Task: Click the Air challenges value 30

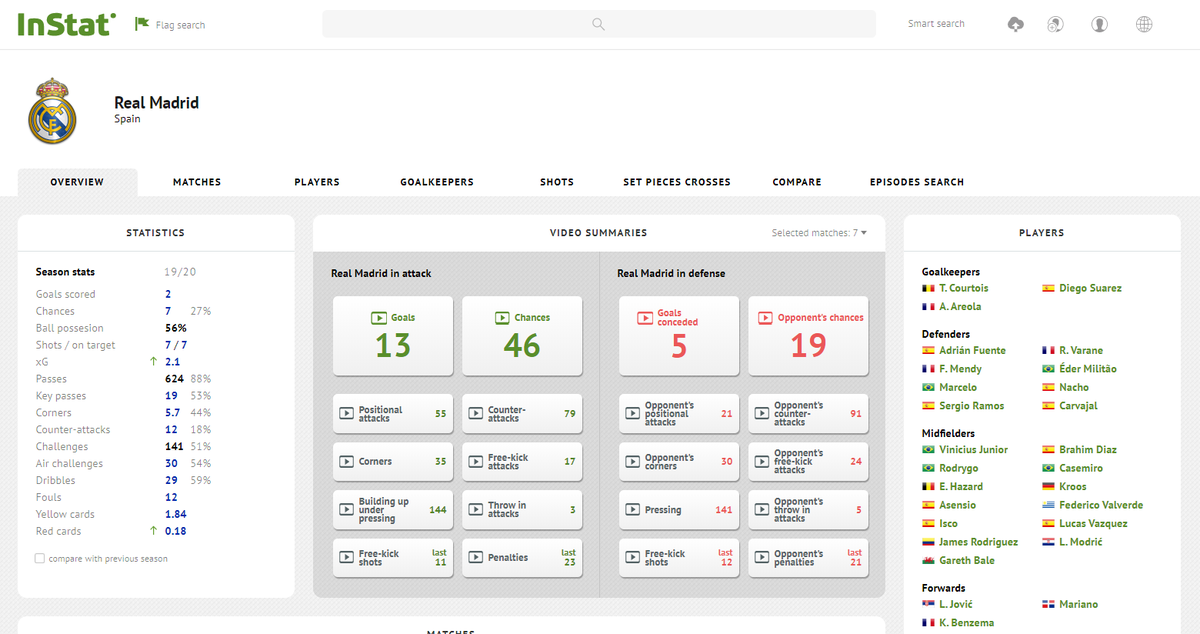Action: [x=171, y=464]
